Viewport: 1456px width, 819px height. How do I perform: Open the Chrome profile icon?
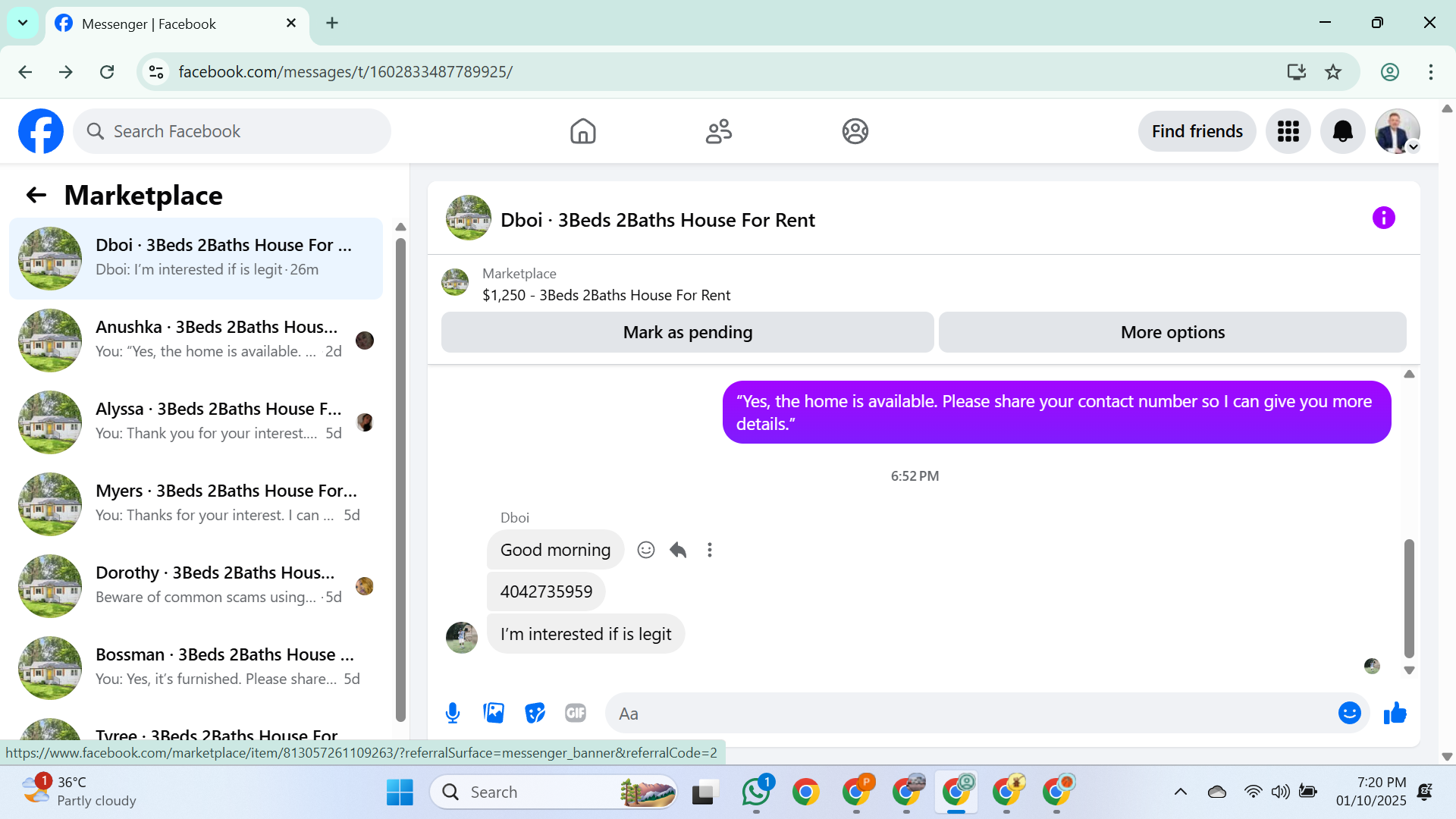(x=1389, y=72)
